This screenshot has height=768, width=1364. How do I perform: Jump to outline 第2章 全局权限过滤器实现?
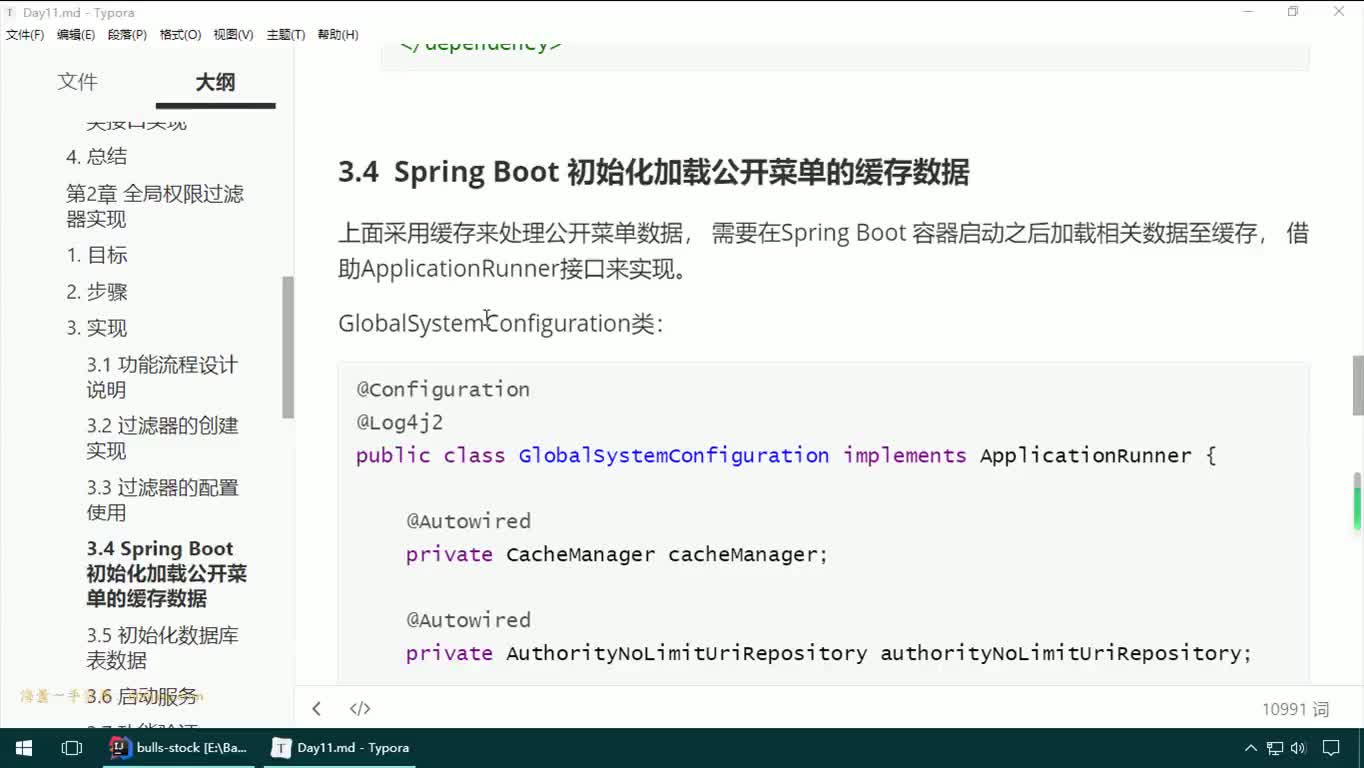155,206
